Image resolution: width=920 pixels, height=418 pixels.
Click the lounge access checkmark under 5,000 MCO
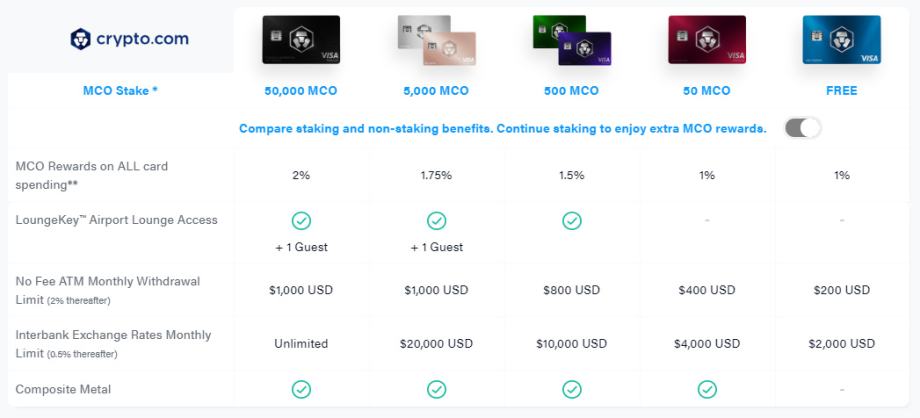point(436,220)
